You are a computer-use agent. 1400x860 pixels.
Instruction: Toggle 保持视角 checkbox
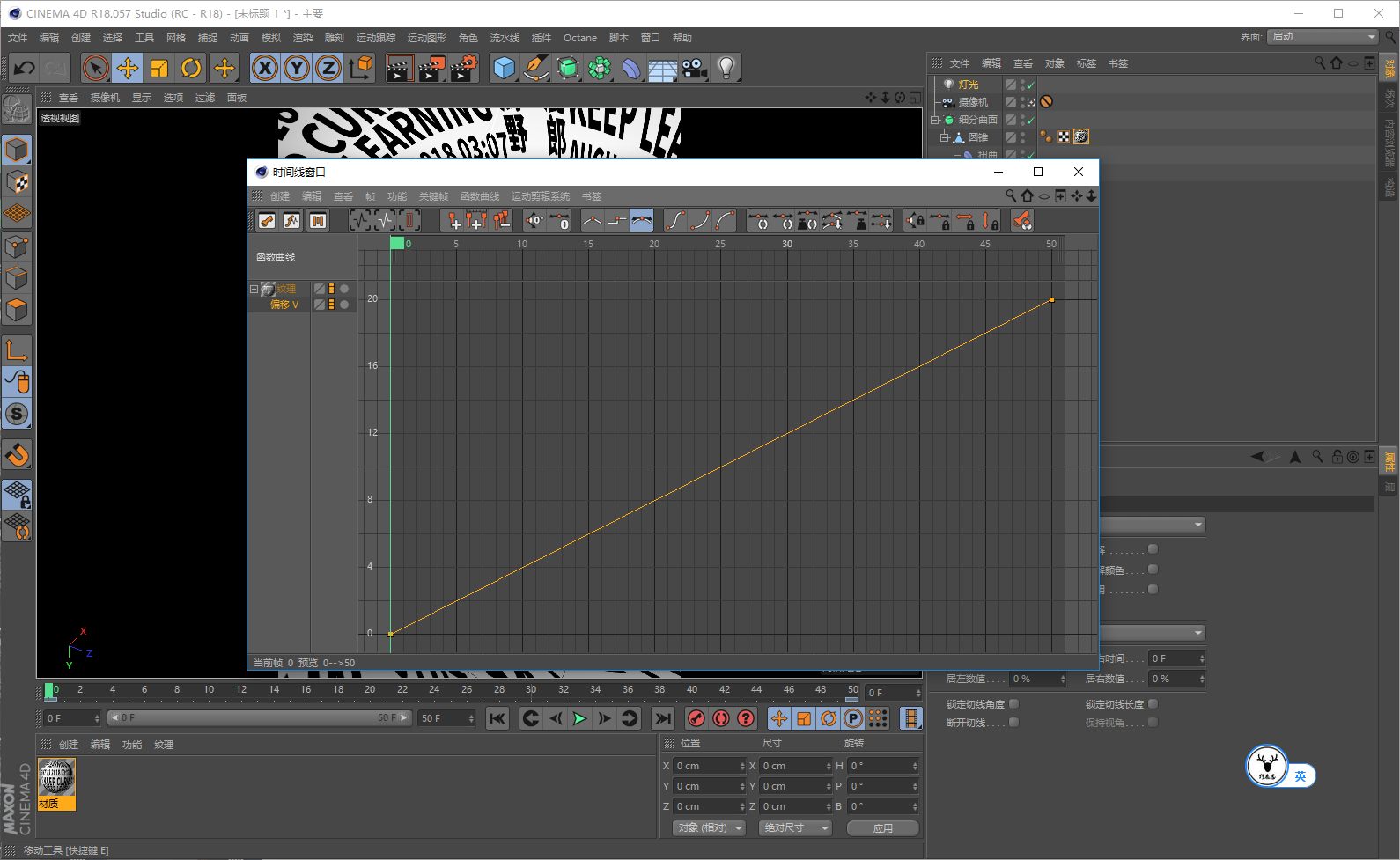(1153, 722)
